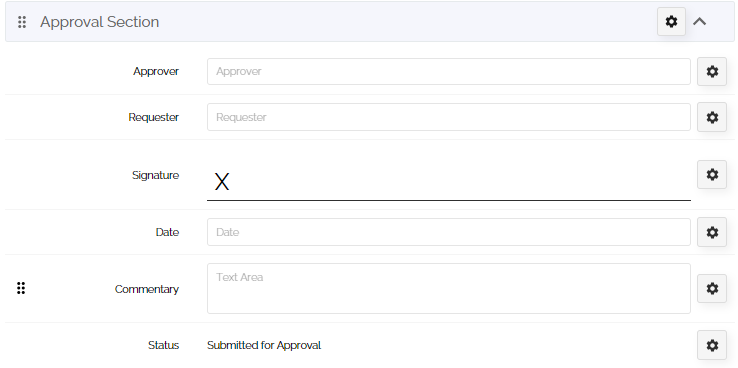The image size is (738, 368).
Task: Click the Status field label
Action: (163, 345)
